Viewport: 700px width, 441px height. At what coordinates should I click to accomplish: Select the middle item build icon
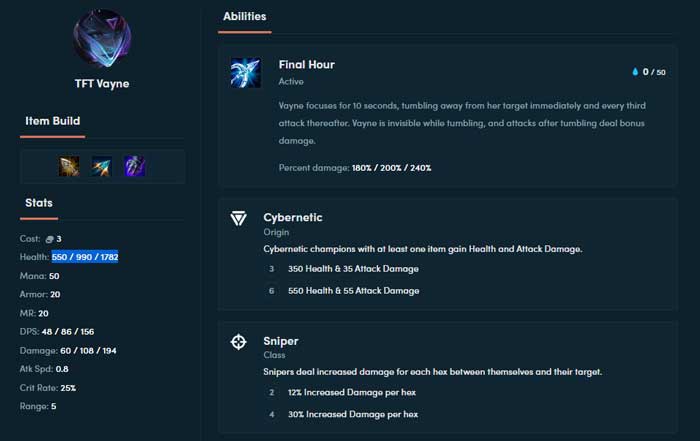(x=102, y=166)
